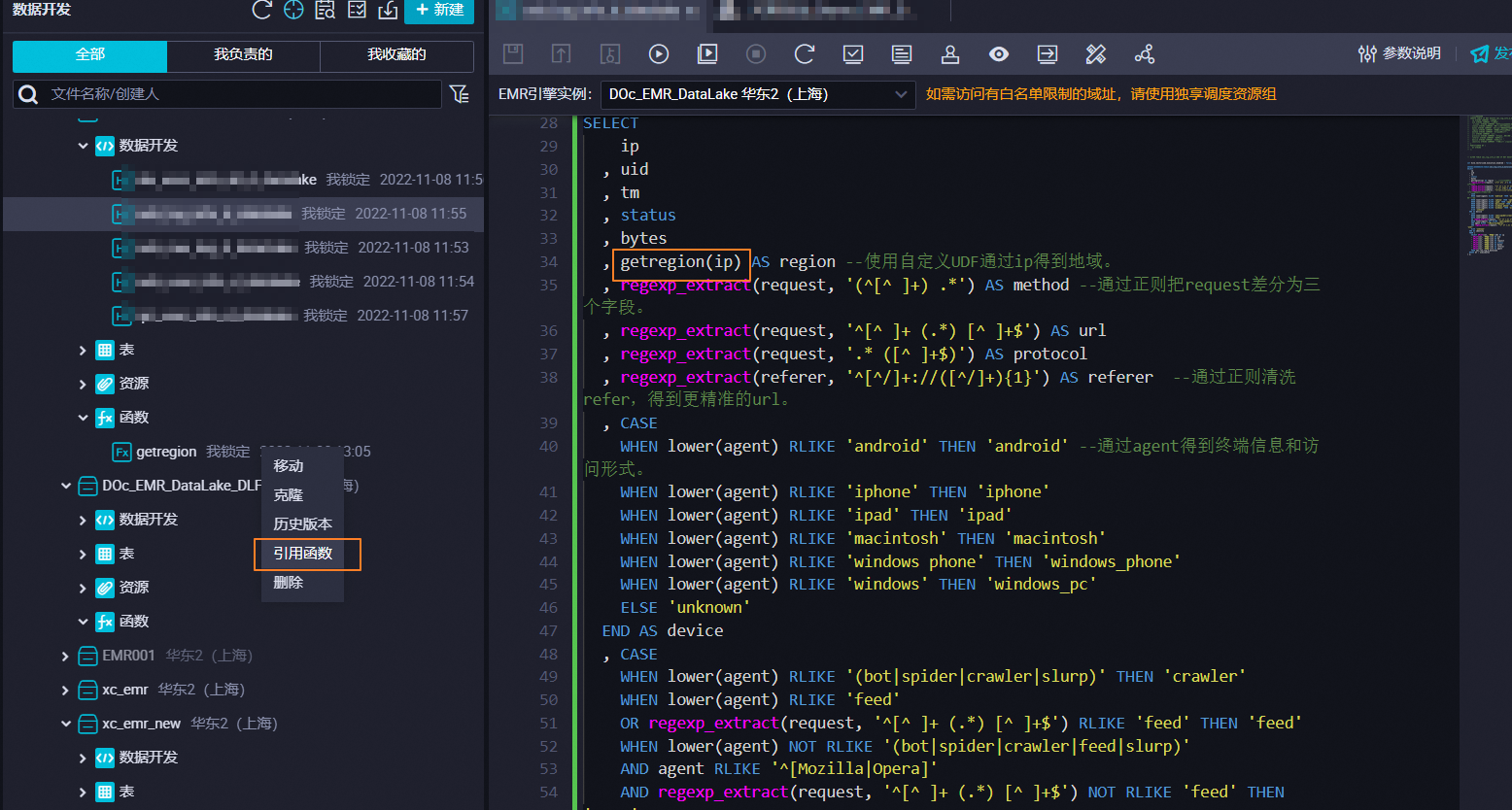Screen dimensions: 1512x810
Task: Click the import icon beside 新建
Action: point(388,10)
